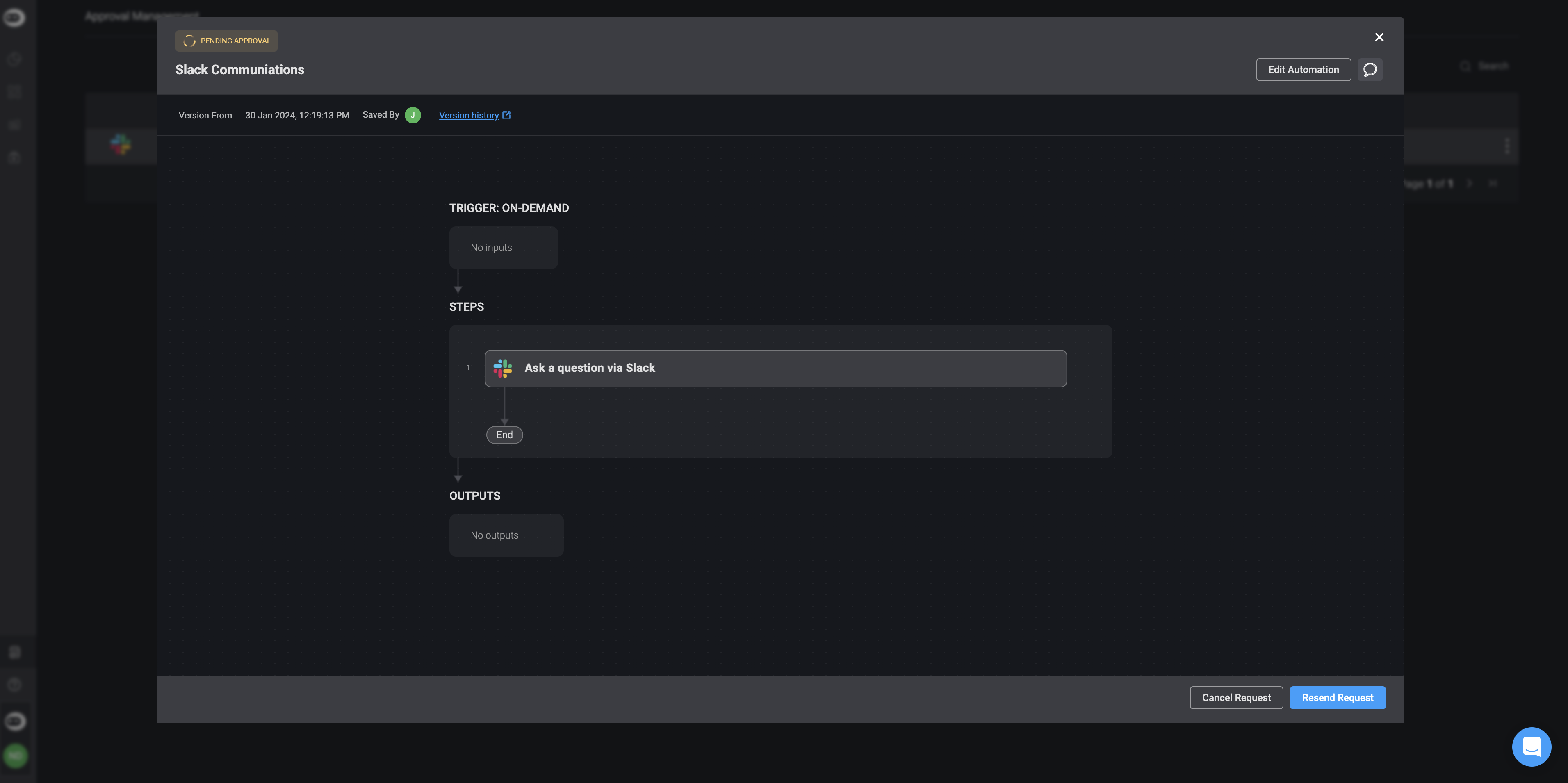The height and width of the screenshot is (783, 1568).
Task: Click the TRIGGER: ON-DEMAND heading
Action: [x=509, y=208]
